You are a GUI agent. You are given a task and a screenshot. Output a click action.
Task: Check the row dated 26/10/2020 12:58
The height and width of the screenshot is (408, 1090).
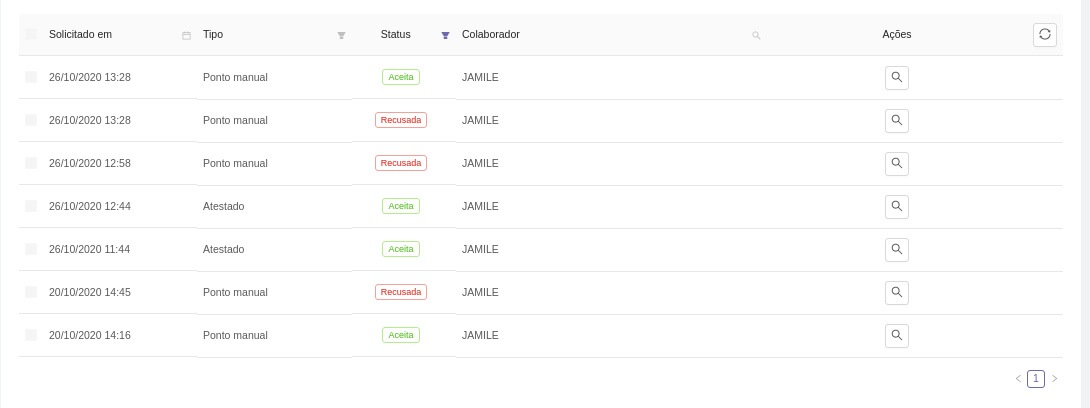(x=31, y=163)
